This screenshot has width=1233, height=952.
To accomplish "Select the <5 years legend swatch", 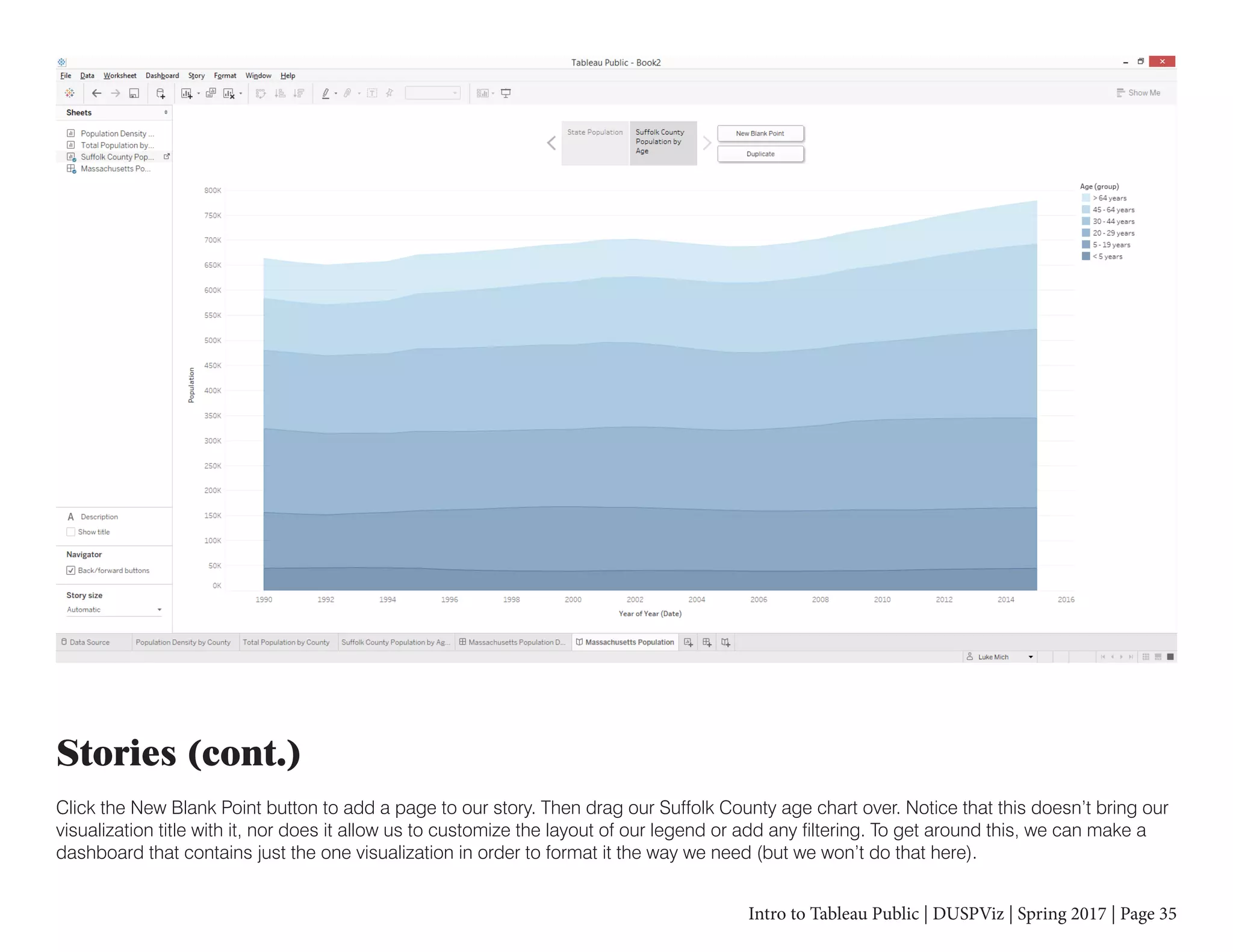I will 1086,256.
